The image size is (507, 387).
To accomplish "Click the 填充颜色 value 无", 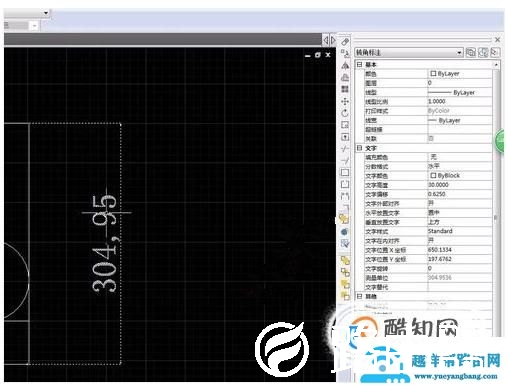I will (433, 157).
